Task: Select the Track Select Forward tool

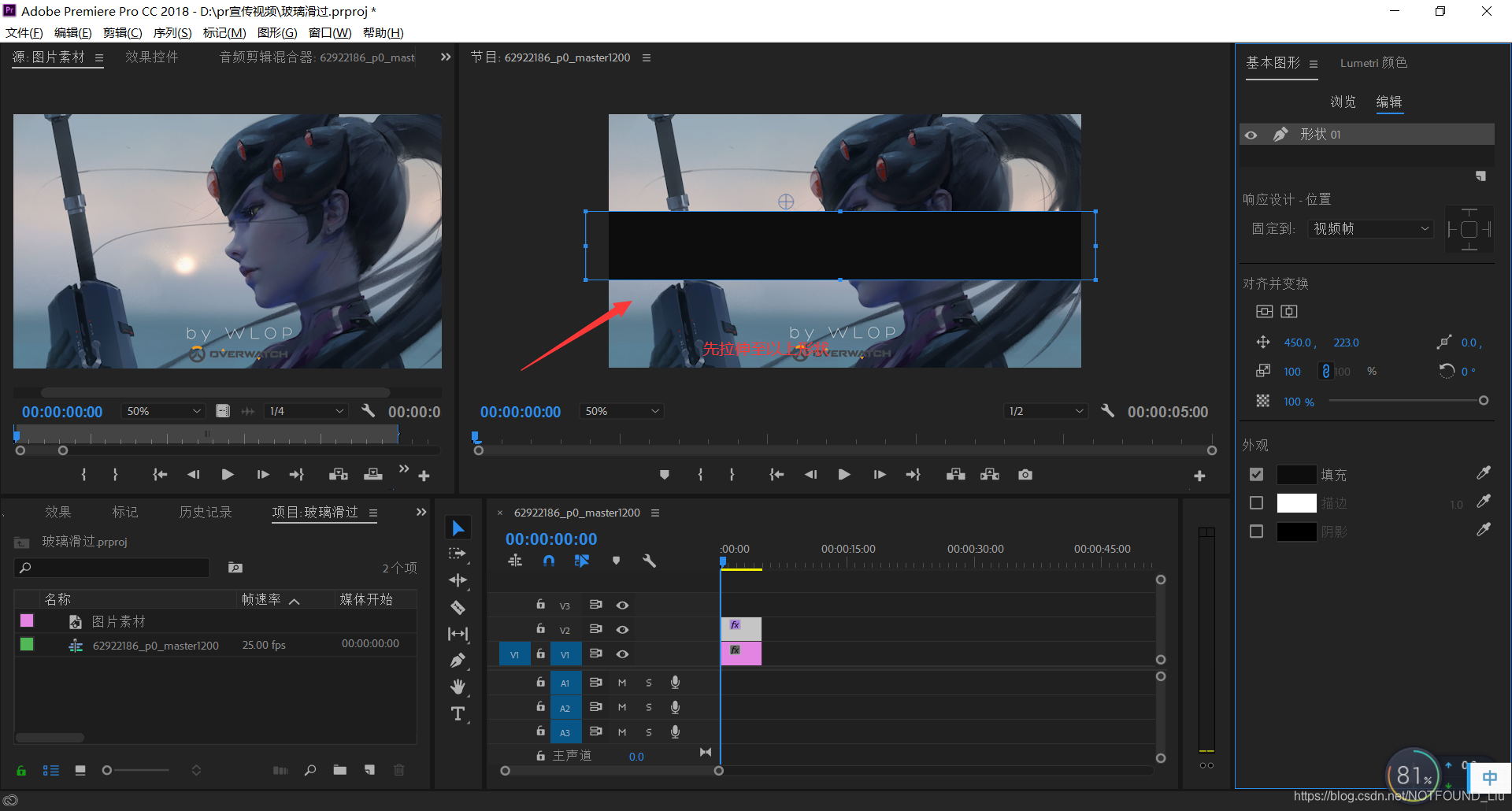Action: [x=458, y=554]
